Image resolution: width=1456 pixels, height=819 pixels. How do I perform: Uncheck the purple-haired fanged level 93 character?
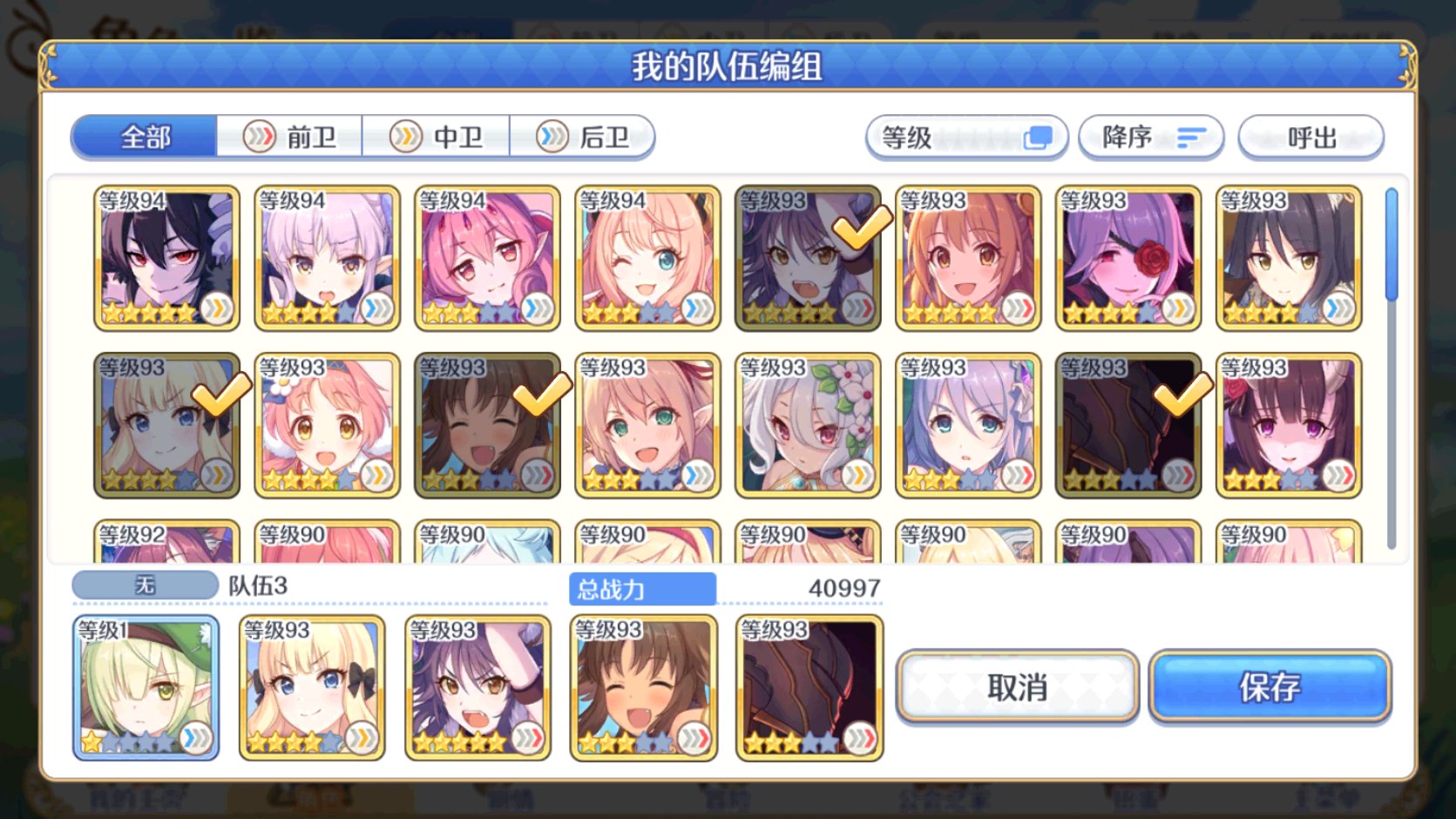(808, 258)
